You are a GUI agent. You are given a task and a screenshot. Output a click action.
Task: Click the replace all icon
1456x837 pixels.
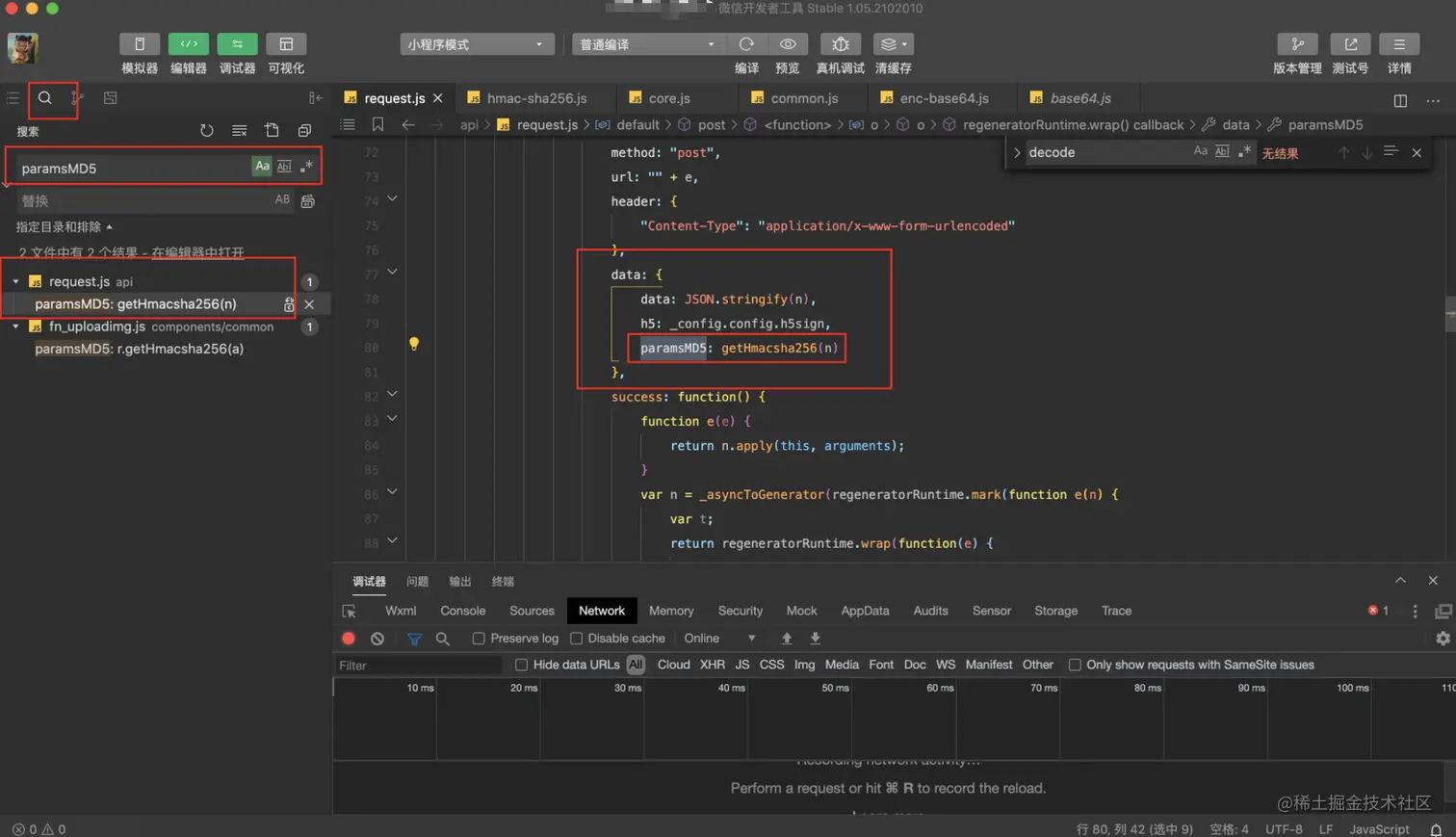(x=307, y=201)
